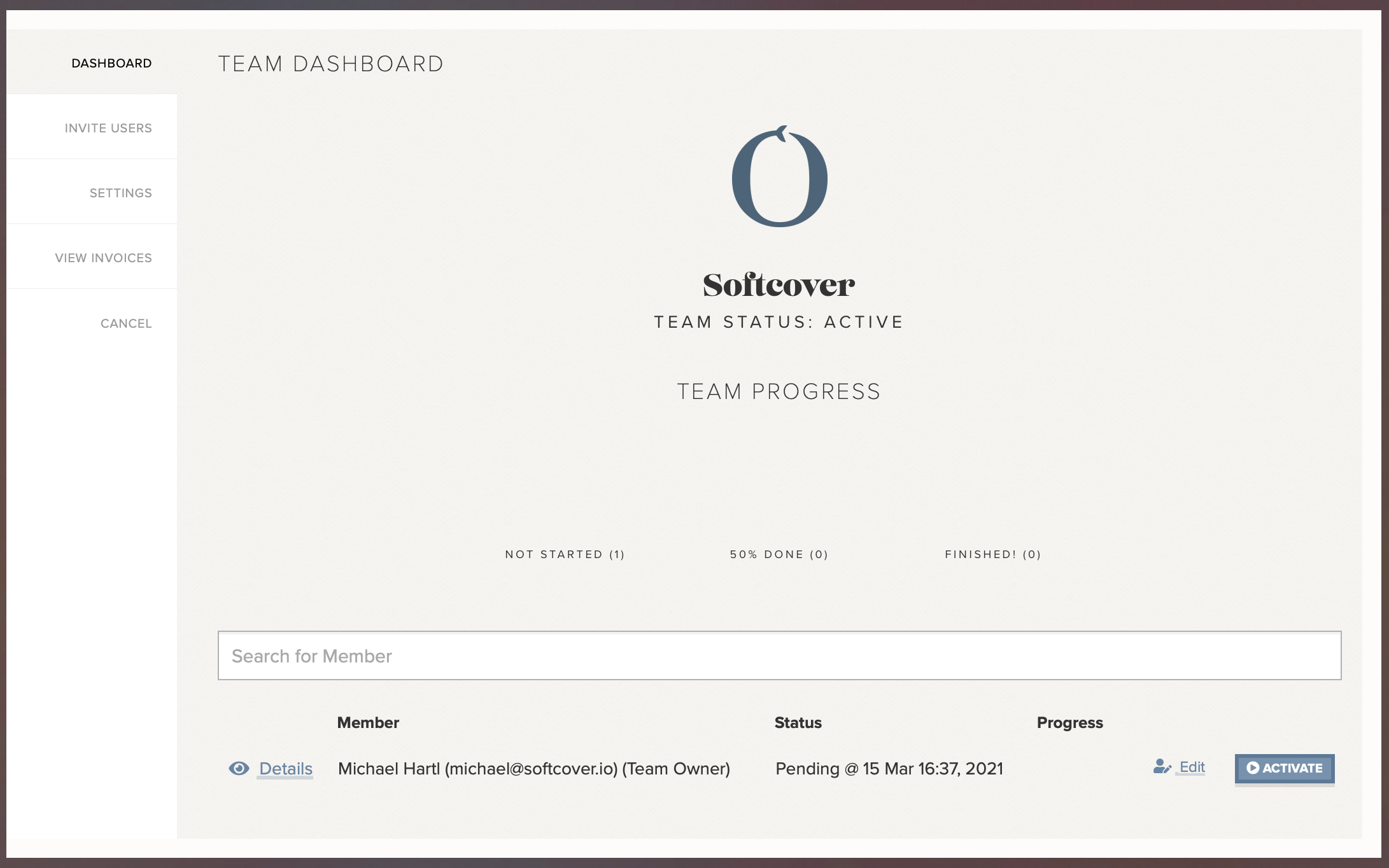Viewport: 1389px width, 868px height.
Task: Activate Michael Hartl's pending membership
Action: coord(1285,768)
